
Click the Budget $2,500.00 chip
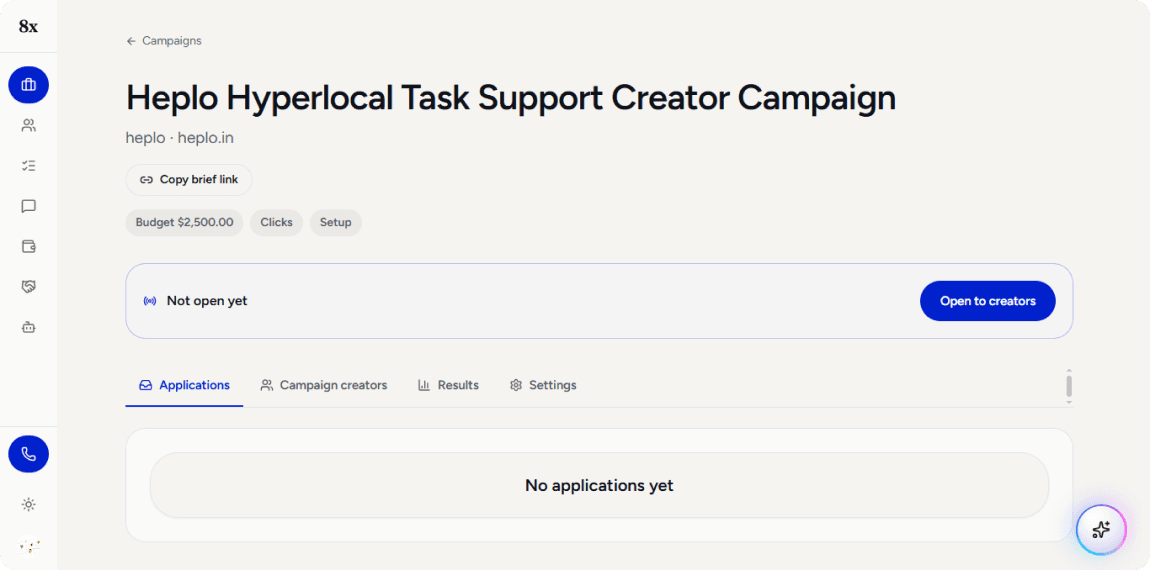184,222
